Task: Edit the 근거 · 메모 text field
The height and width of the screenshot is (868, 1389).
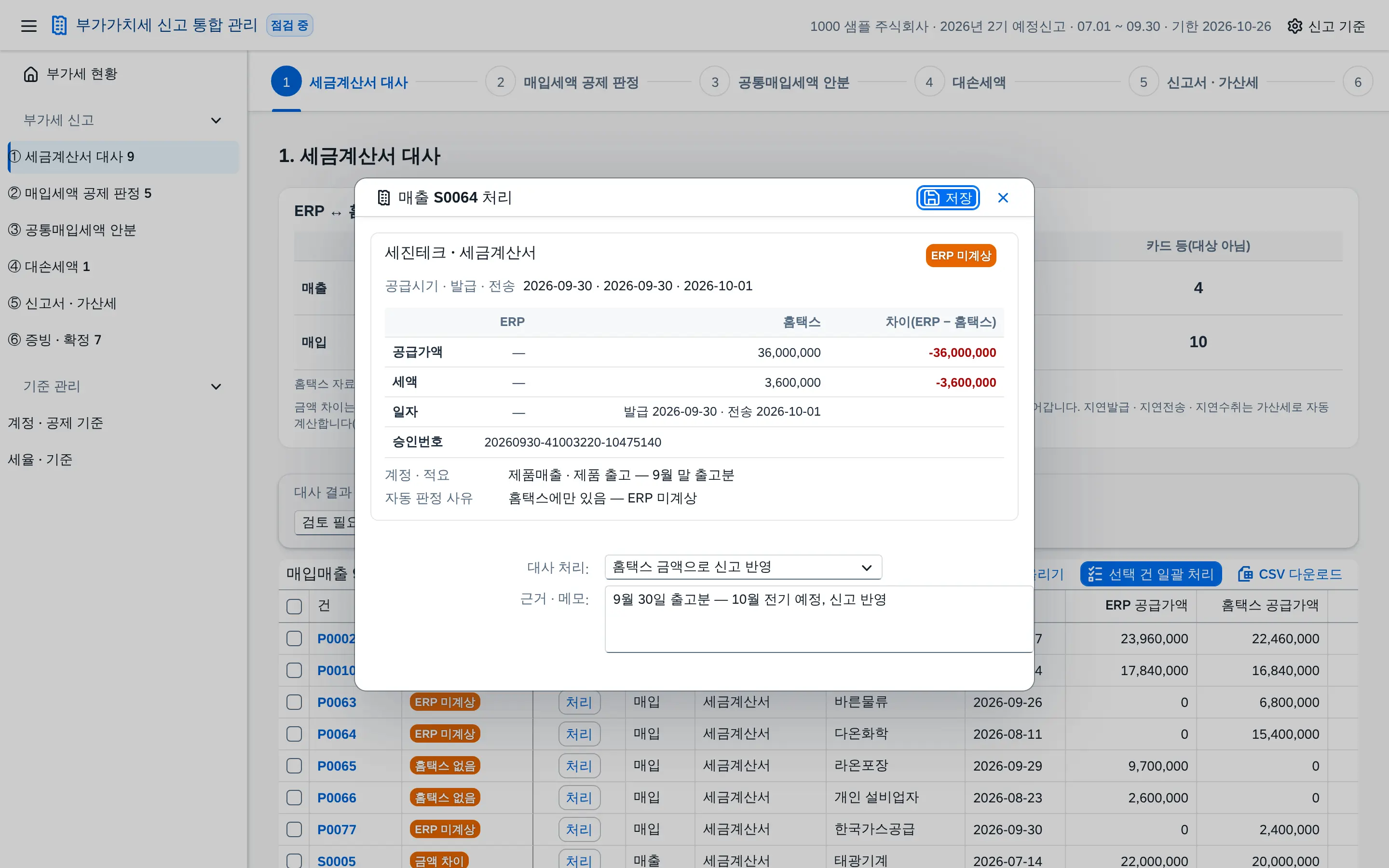Action: pyautogui.click(x=818, y=619)
